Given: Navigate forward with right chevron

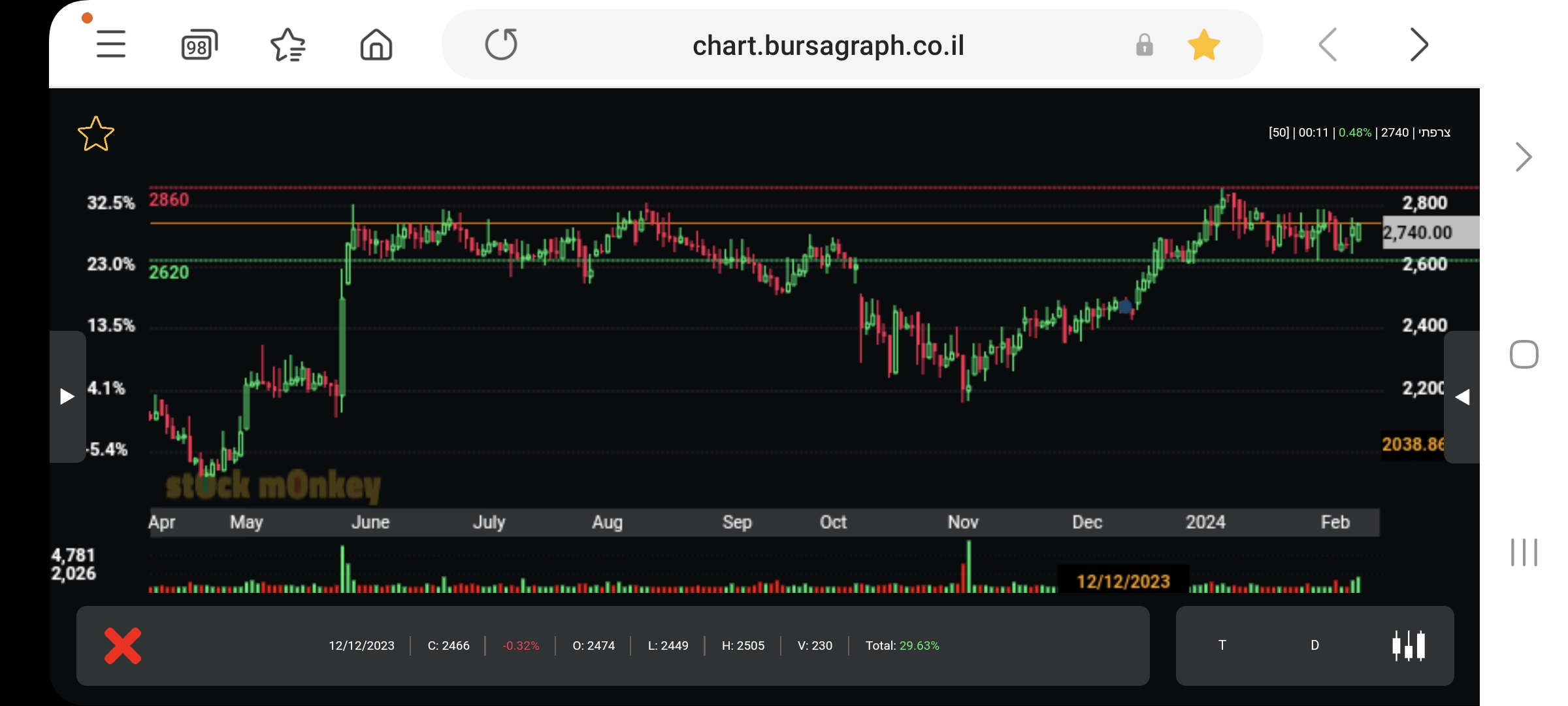Looking at the screenshot, I should click(x=1418, y=45).
